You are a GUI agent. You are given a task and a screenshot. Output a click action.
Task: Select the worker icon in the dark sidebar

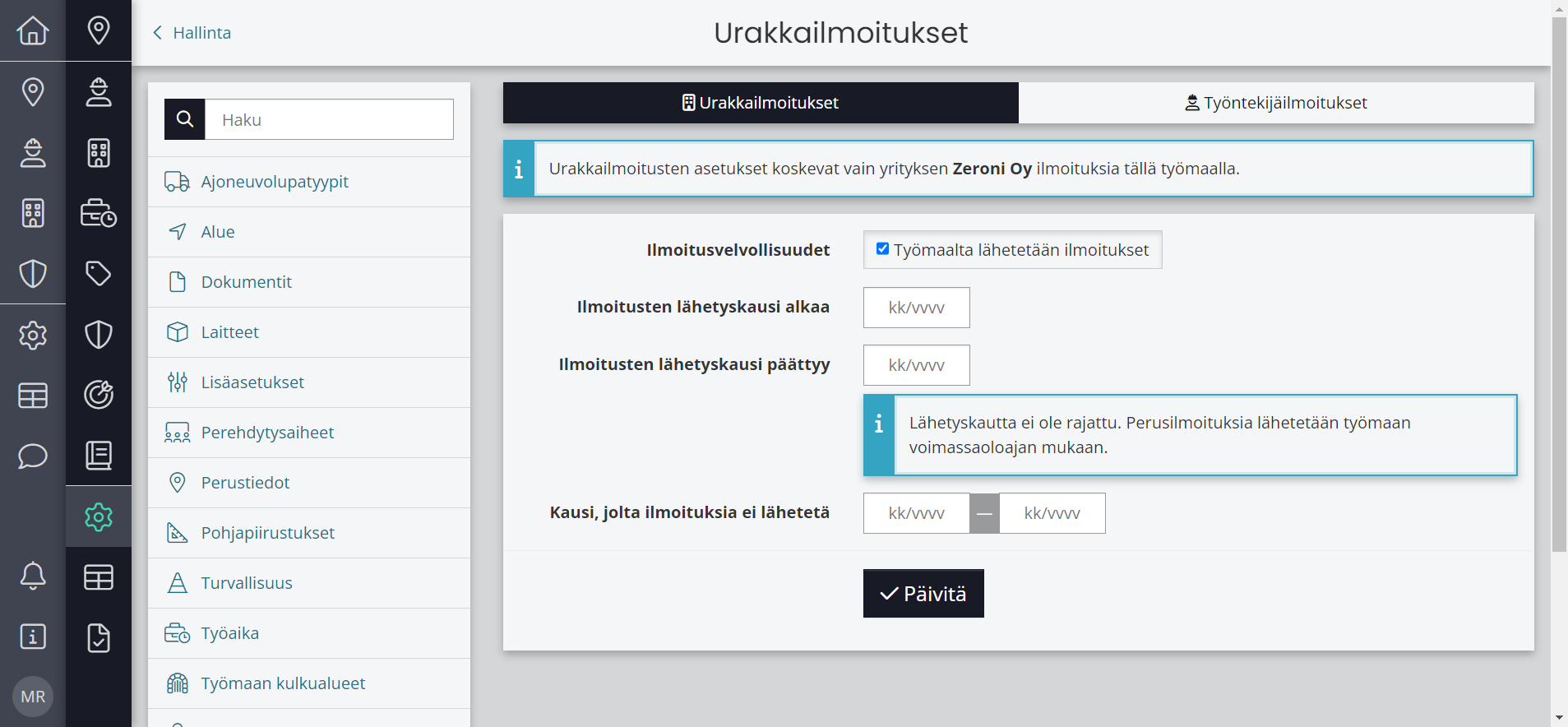click(99, 91)
